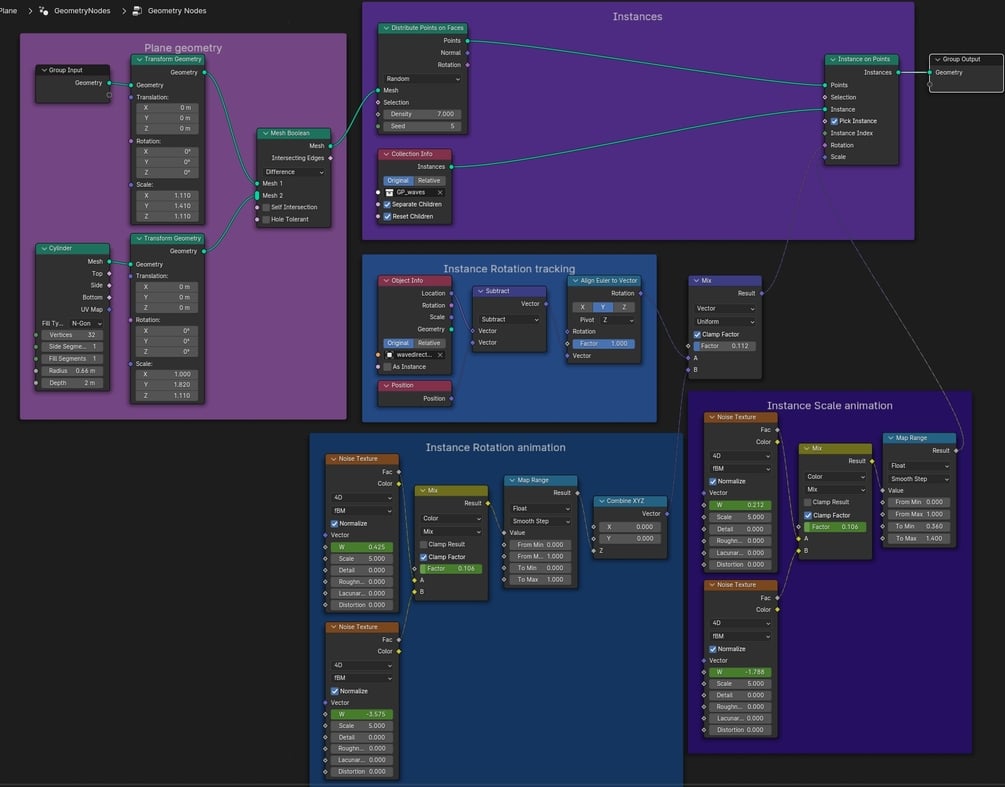Uncheck Reset Children in Collection Info

(387, 217)
